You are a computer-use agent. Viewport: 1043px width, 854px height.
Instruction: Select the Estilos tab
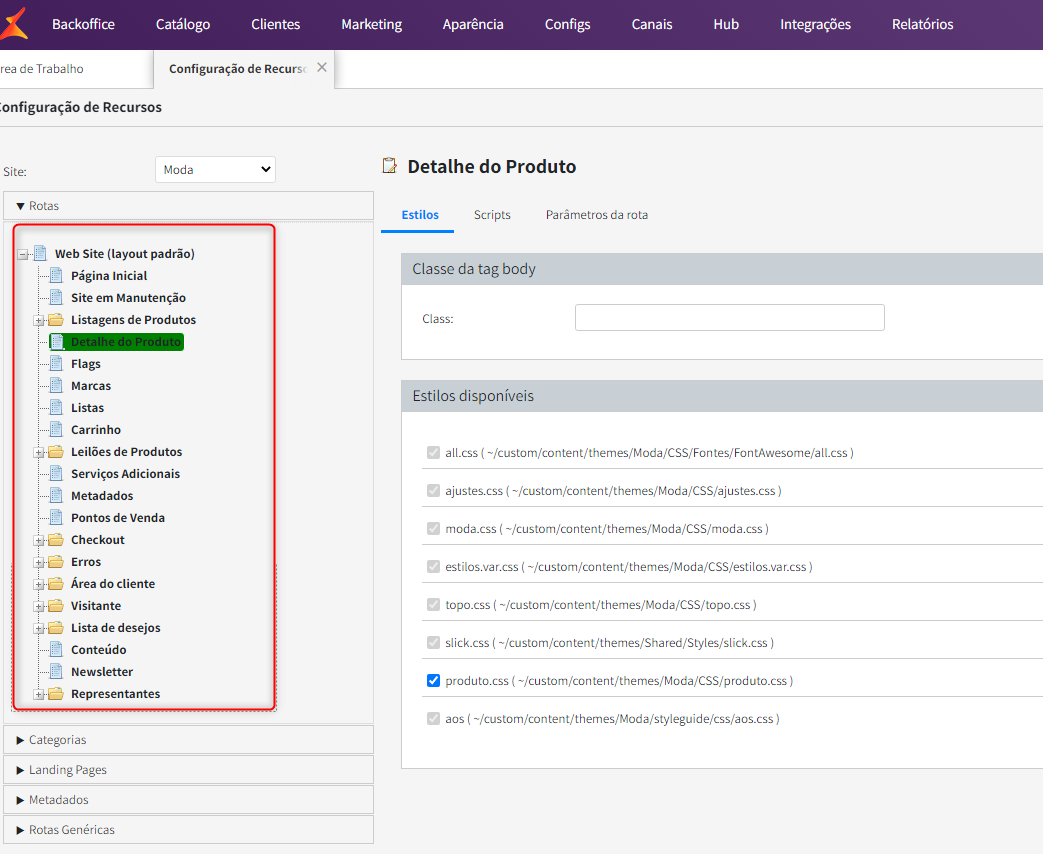420,215
